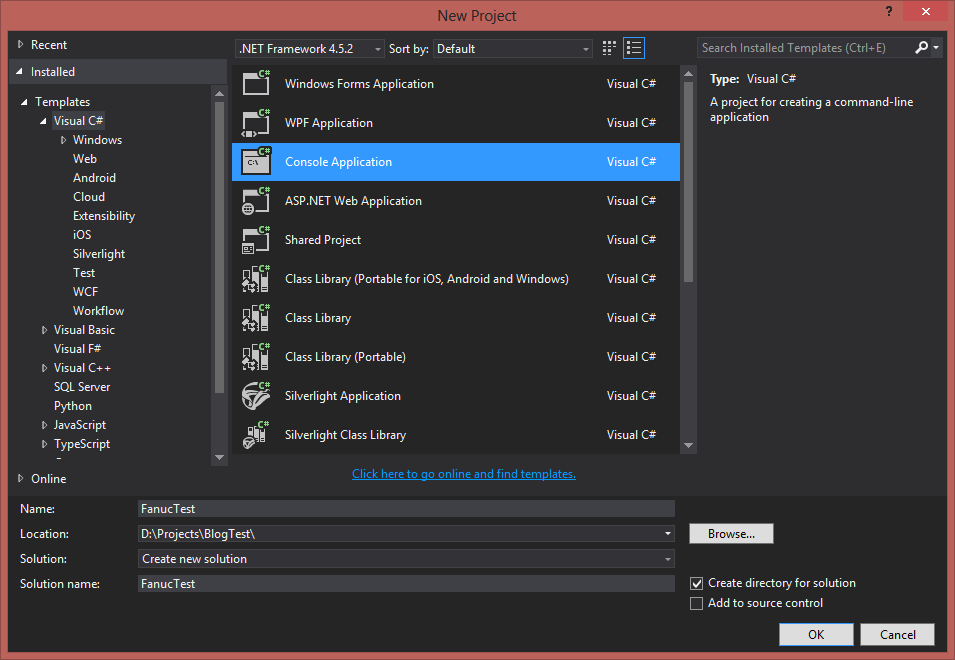Select the iOS template category

coord(82,235)
